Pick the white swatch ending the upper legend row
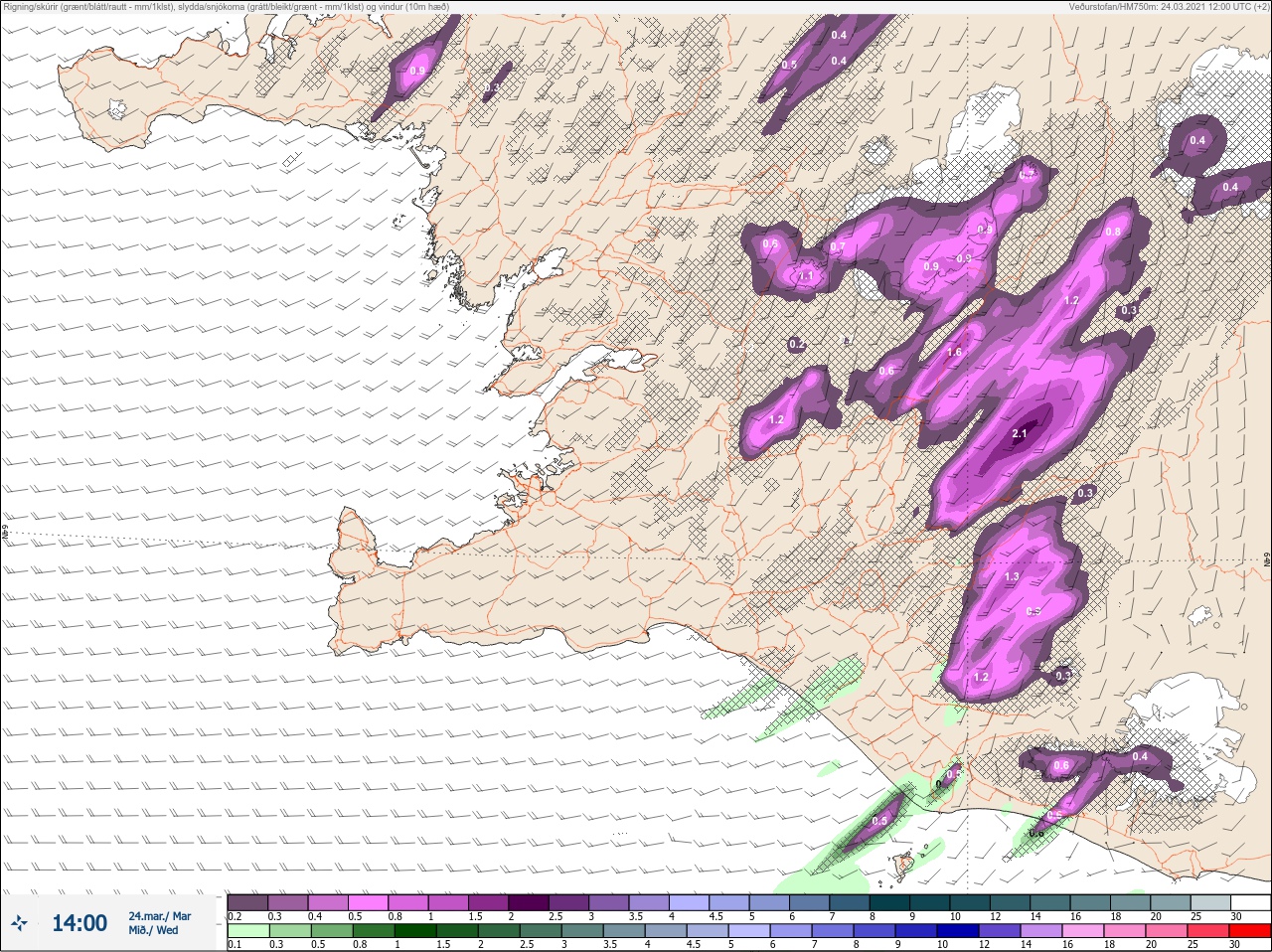This screenshot has height=952, width=1272. click(x=1250, y=901)
